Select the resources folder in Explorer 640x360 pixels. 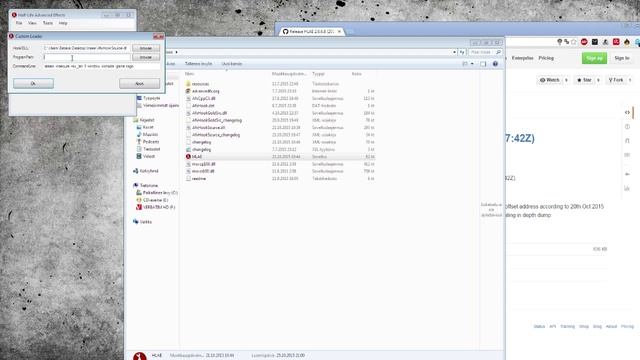click(200, 84)
